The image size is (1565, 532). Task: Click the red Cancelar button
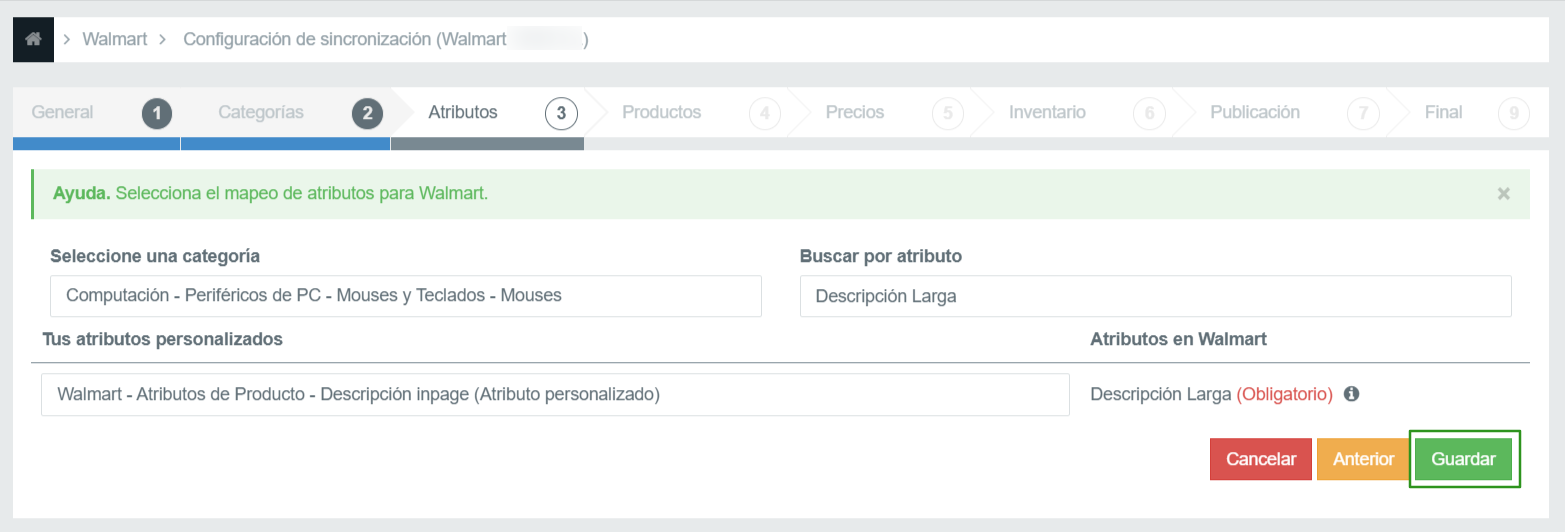coord(1261,459)
